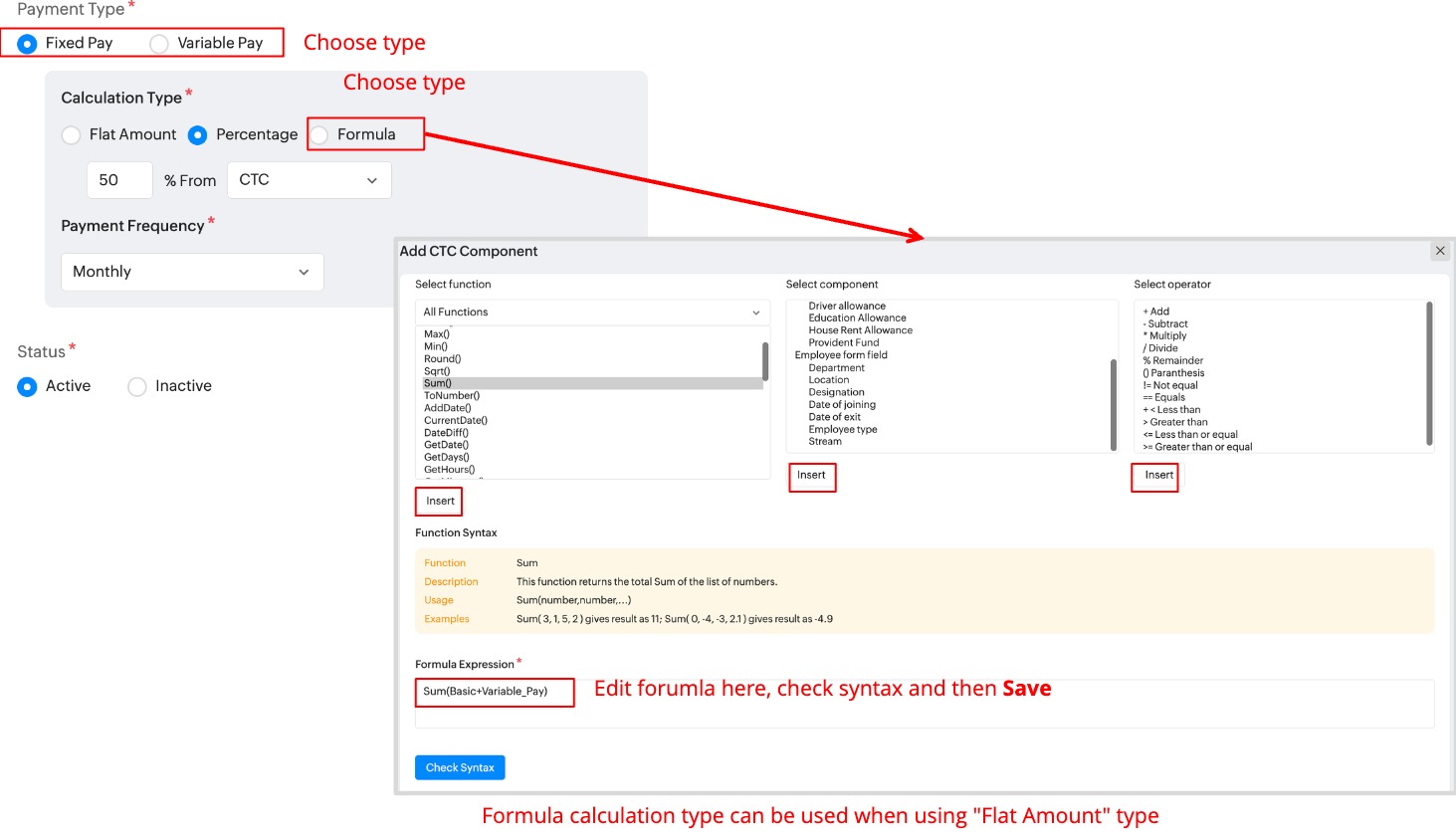Viewport: 1456px width, 838px height.
Task: Select the () Paranthesis operator
Action: click(1173, 373)
